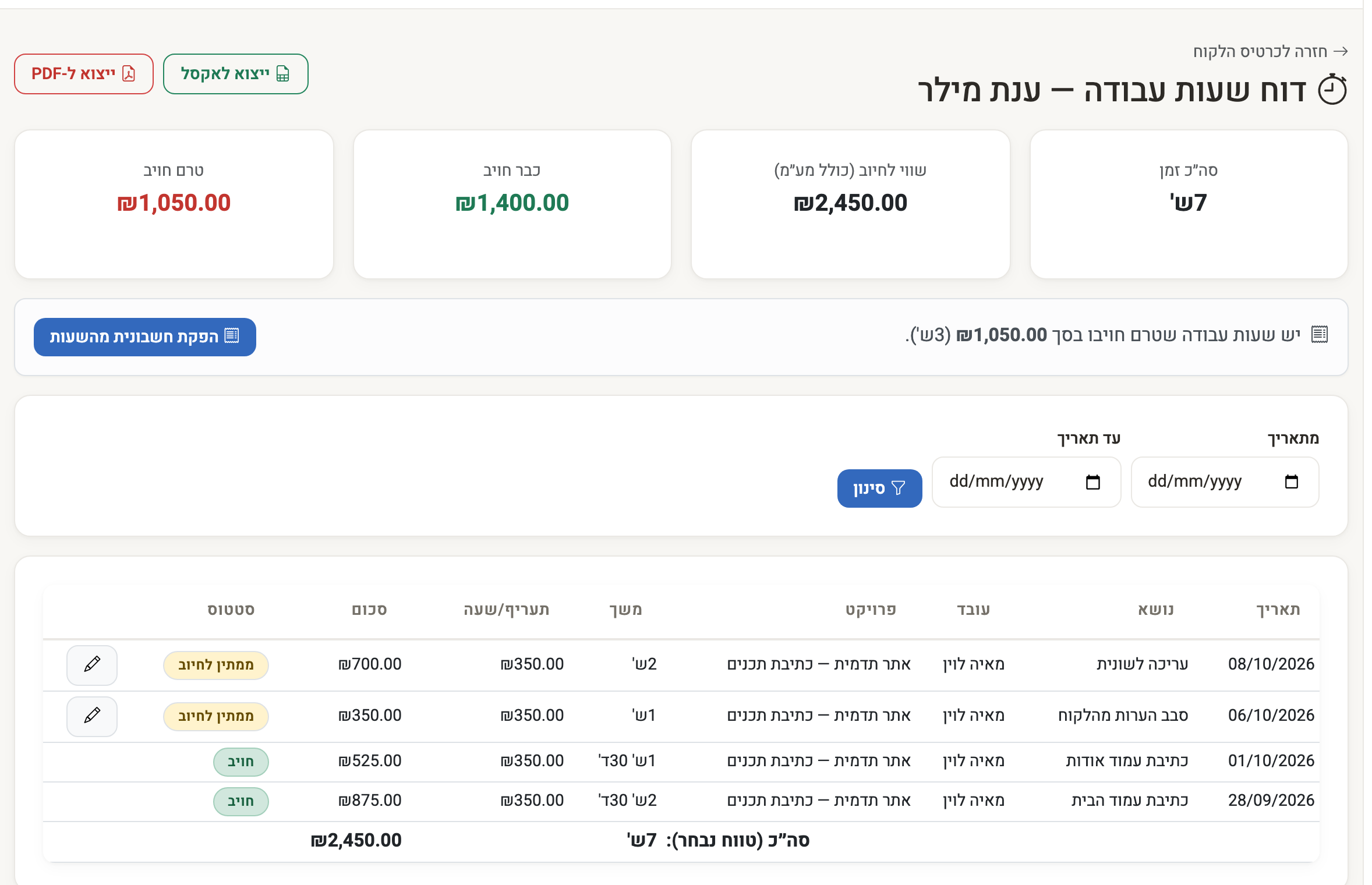Select the טרם חויב summary card
The width and height of the screenshot is (1372, 885).
[x=174, y=204]
